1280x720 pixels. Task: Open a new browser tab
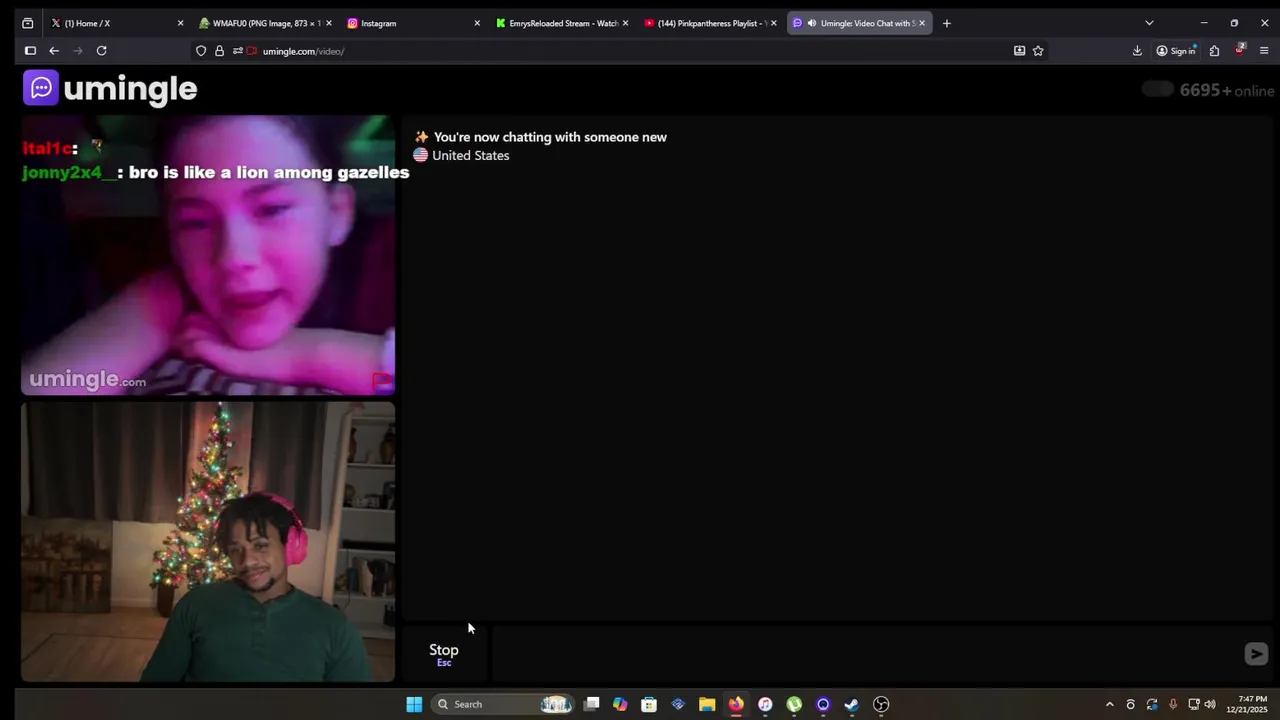[946, 23]
